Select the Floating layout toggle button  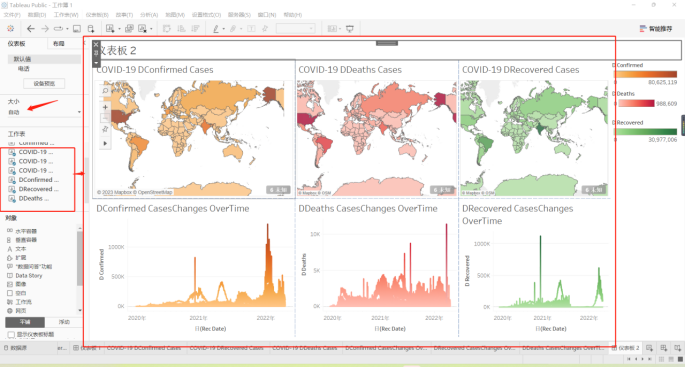64,322
